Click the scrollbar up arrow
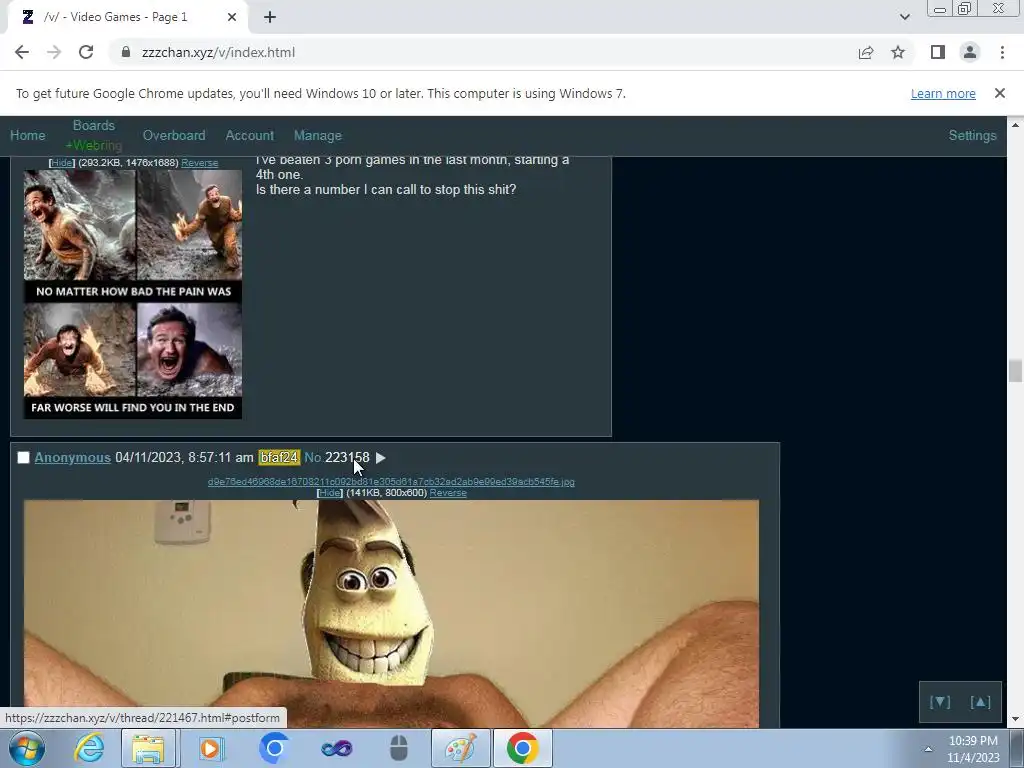This screenshot has width=1024, height=768. 1015,124
